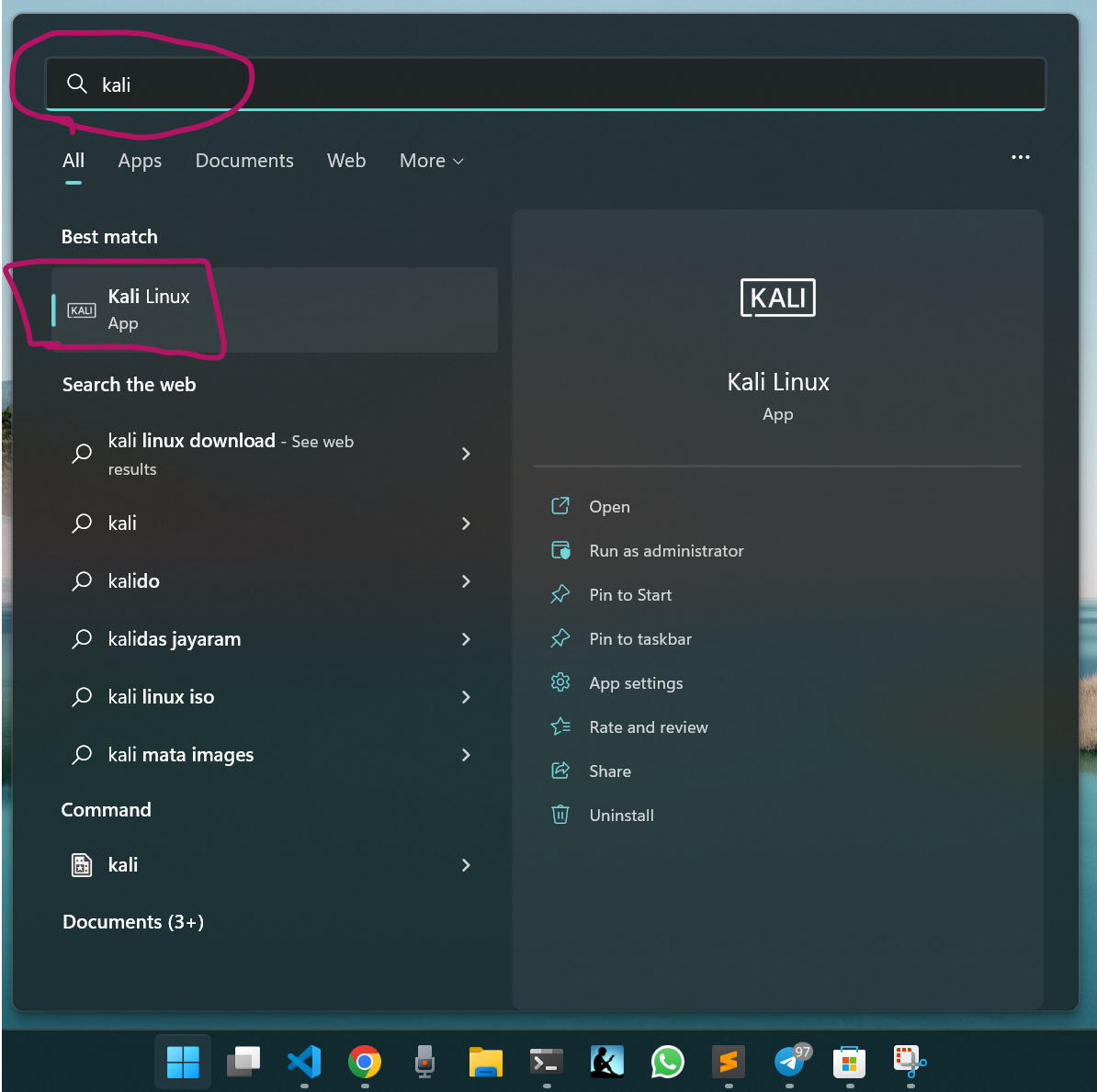1097x1092 pixels.
Task: Open Snipping Tool from the taskbar
Action: (x=910, y=1062)
